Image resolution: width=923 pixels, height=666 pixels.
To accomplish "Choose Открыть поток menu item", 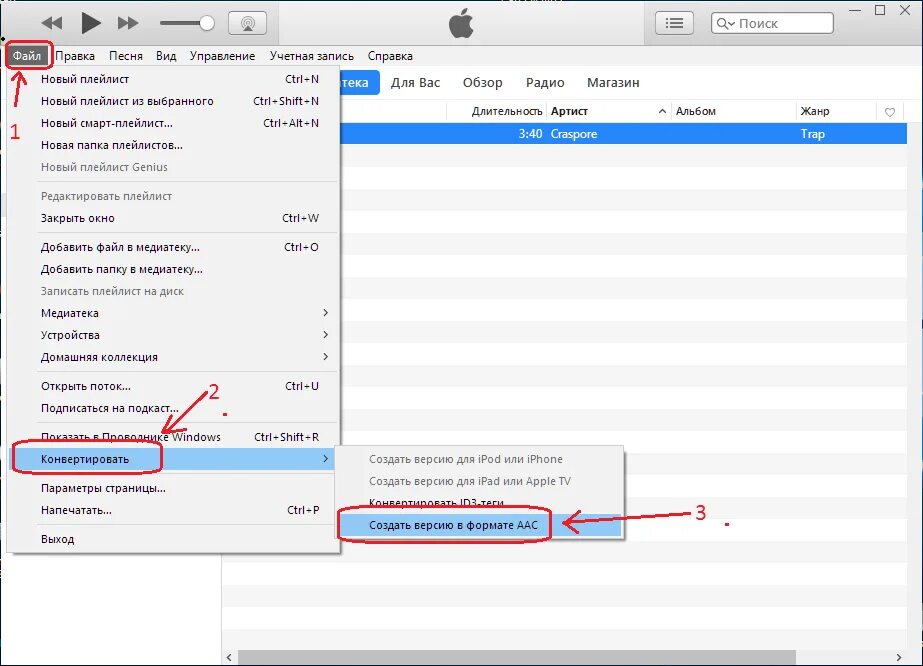I will tap(174, 386).
